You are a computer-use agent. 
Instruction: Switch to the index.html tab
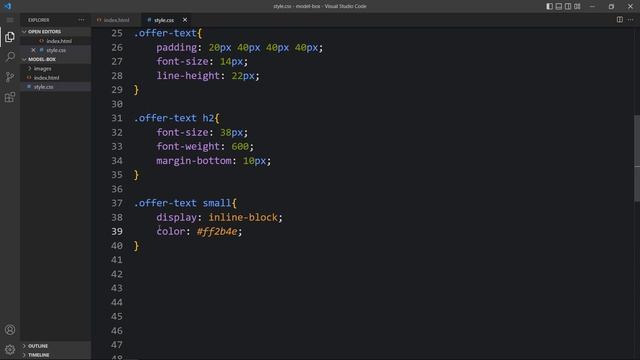tap(116, 20)
